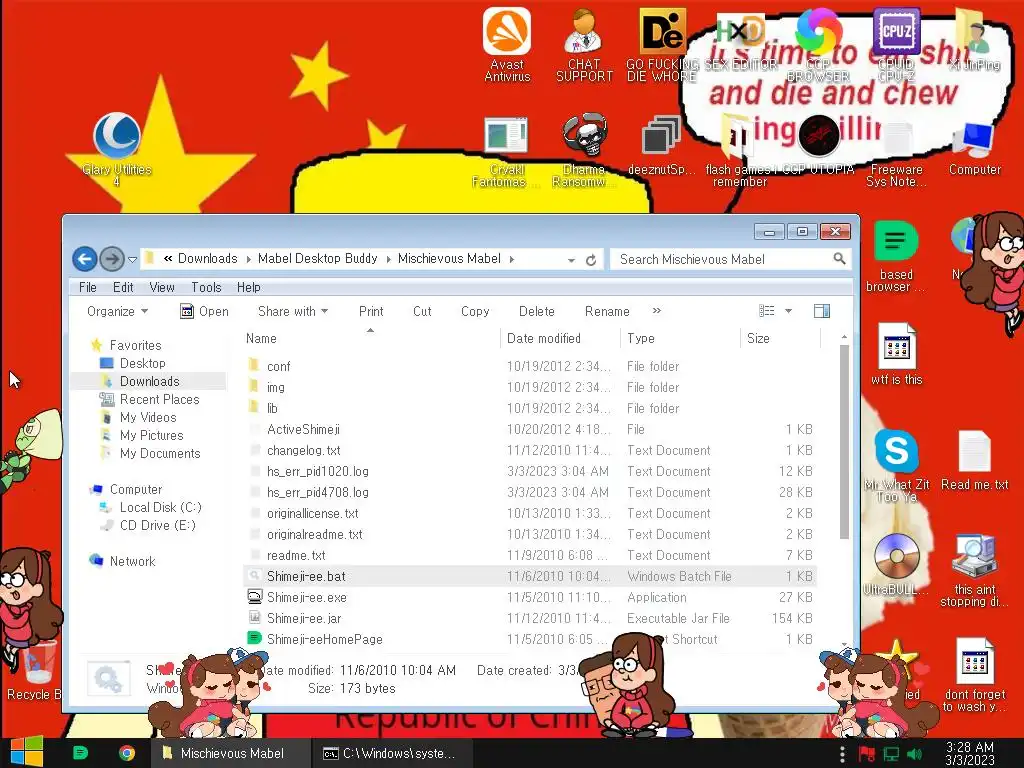Expand breadcrumb arrow after Downloads
The image size is (1024, 768).
tap(248, 259)
